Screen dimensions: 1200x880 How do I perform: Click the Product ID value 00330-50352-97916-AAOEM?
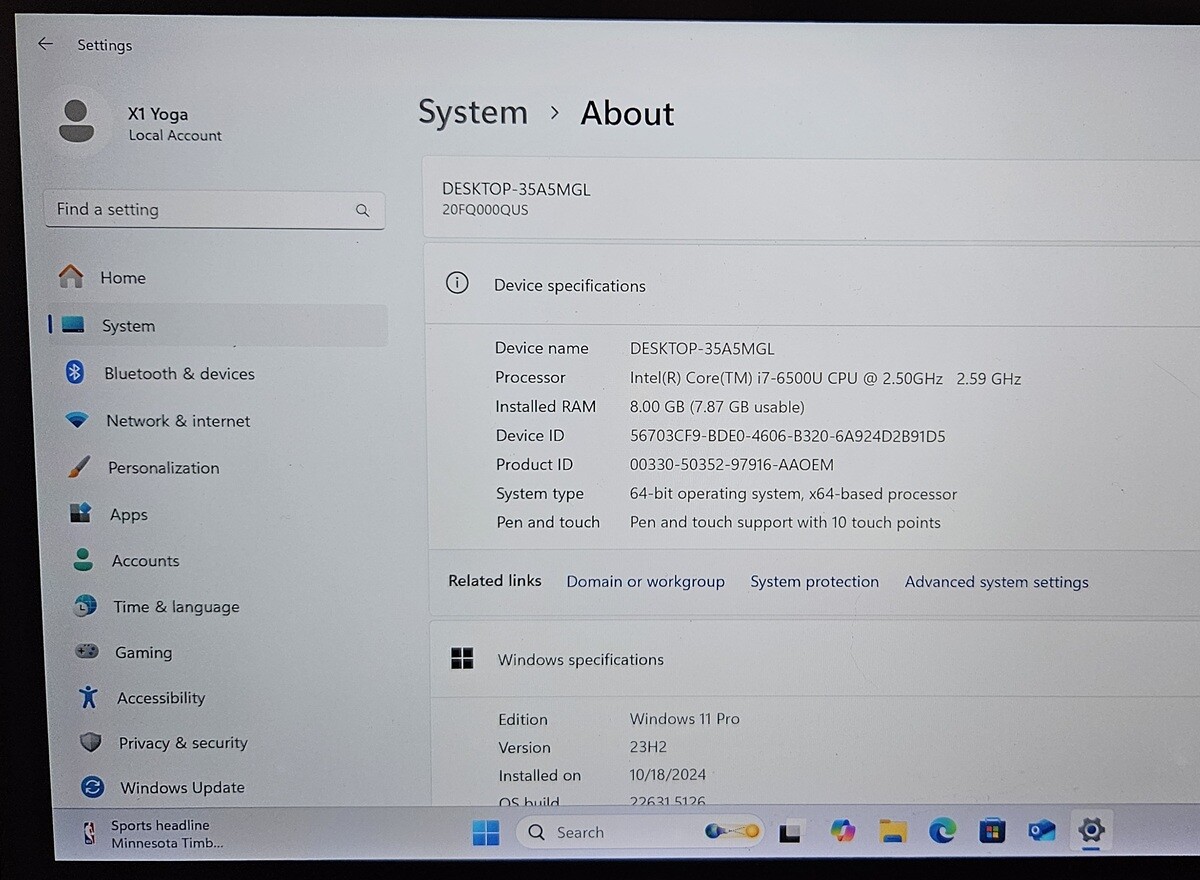click(731, 465)
